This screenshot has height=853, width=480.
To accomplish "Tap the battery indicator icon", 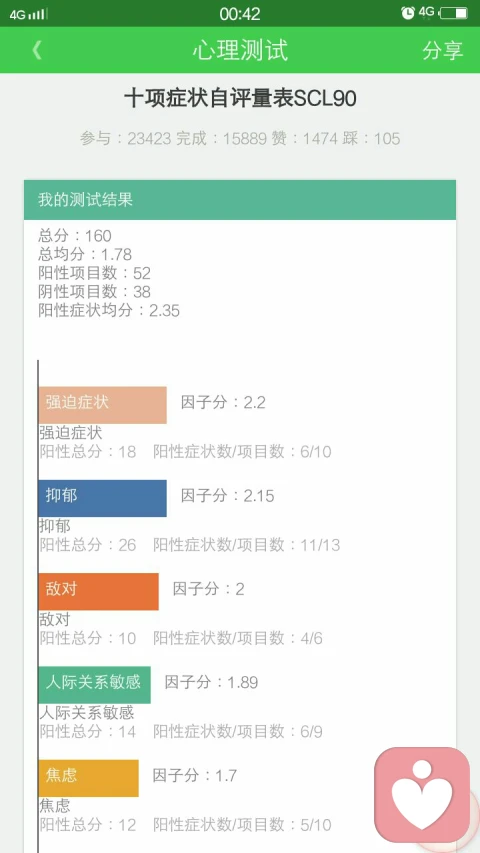I will click(x=453, y=13).
